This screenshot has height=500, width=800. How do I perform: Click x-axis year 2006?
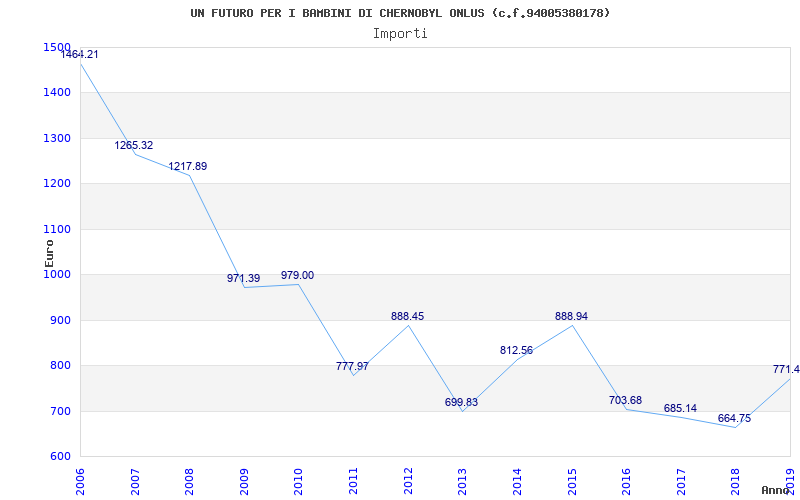pyautogui.click(x=80, y=482)
